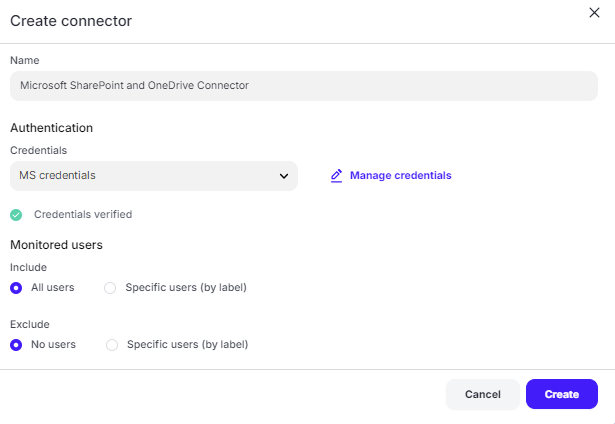Click the green Credentials verified checkmark icon
The height and width of the screenshot is (424, 615).
(x=16, y=215)
